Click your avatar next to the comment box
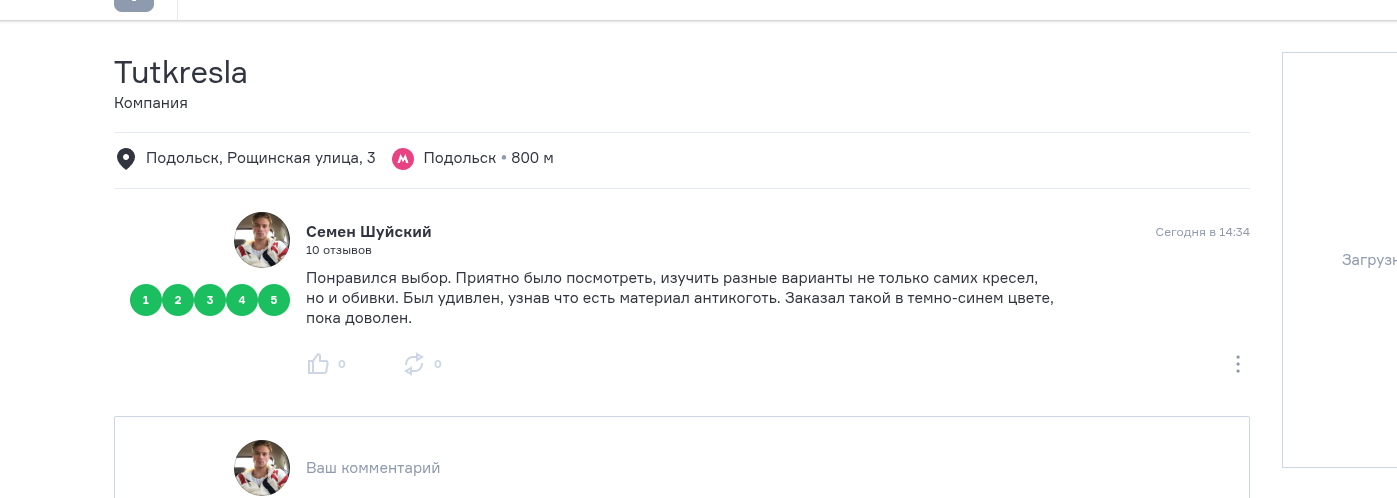The image size is (1397, 498). (262, 468)
